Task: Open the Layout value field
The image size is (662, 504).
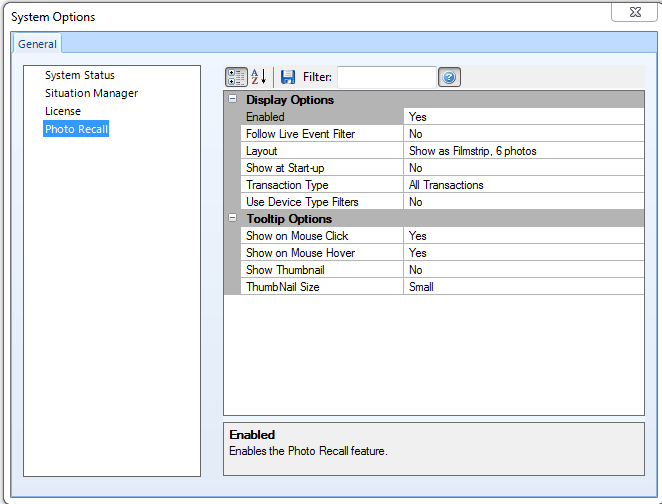Action: [x=523, y=151]
